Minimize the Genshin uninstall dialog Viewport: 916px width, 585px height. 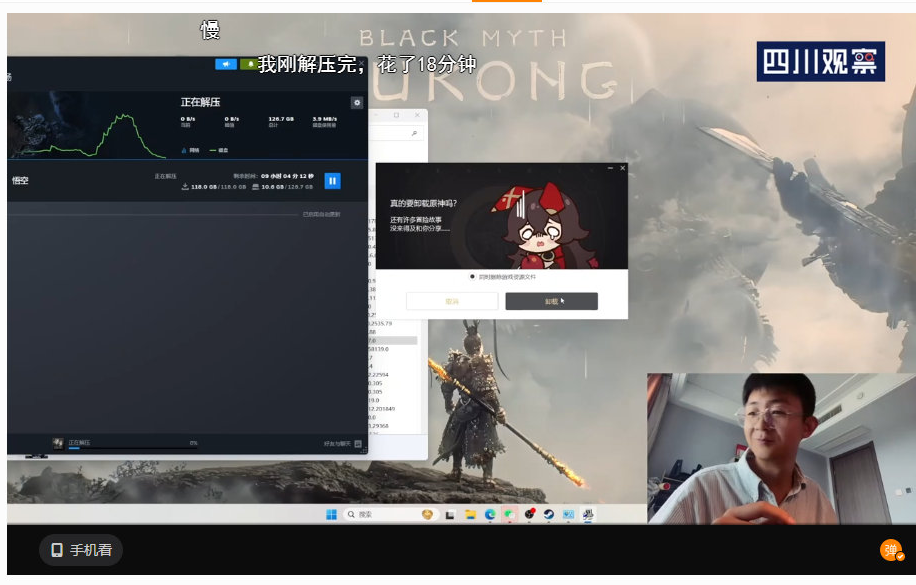tap(610, 168)
